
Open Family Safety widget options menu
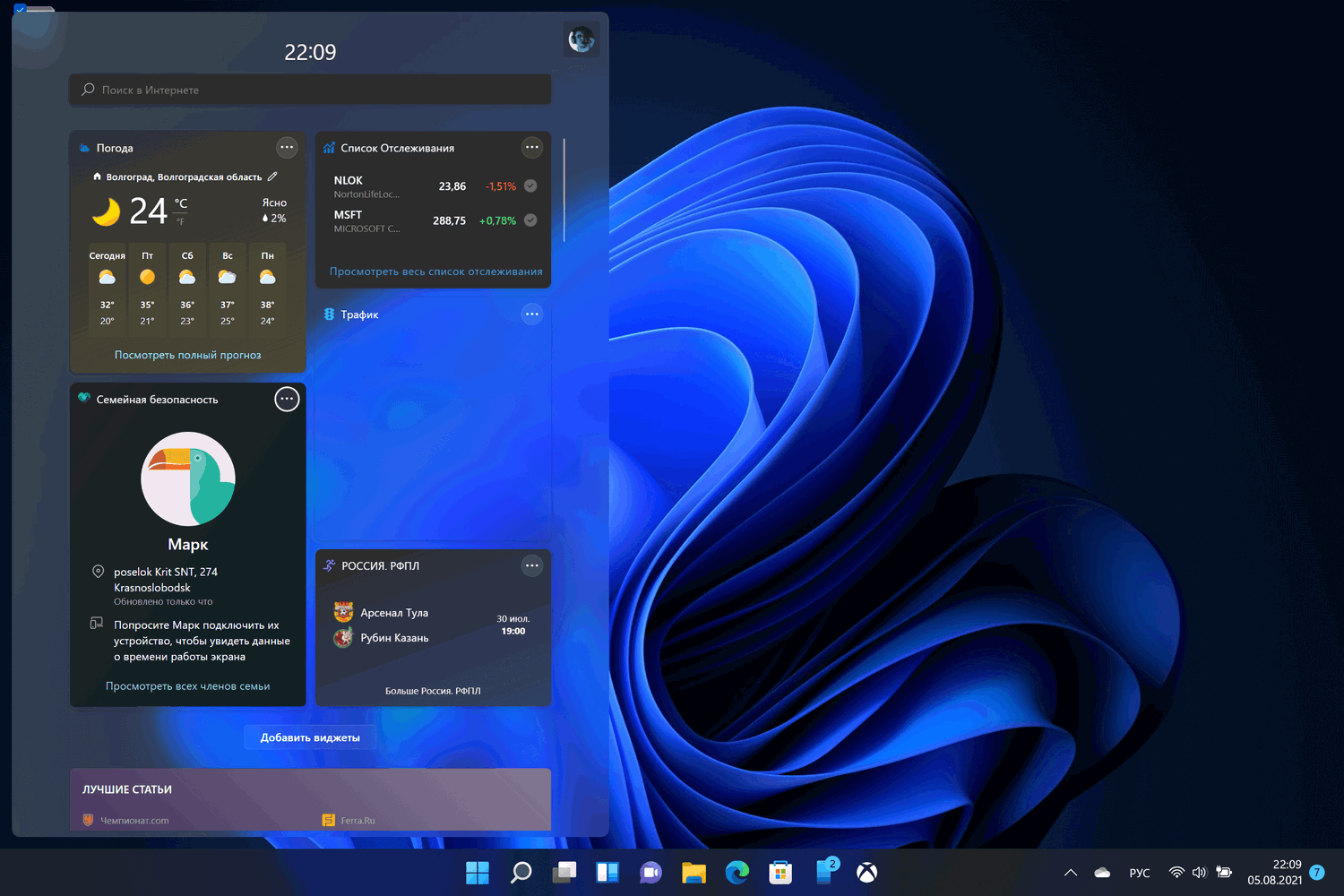[x=287, y=400]
